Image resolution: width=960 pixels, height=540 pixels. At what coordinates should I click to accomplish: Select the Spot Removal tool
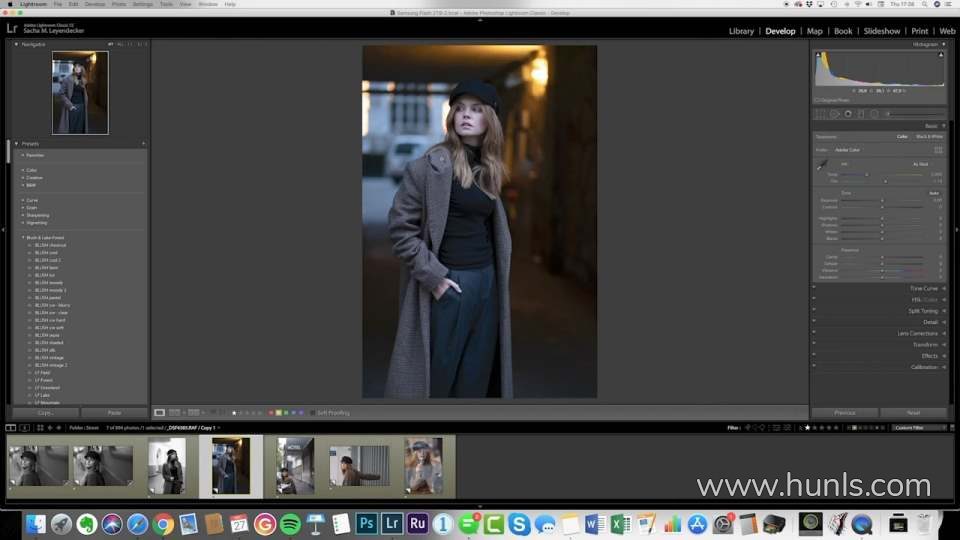click(834, 114)
